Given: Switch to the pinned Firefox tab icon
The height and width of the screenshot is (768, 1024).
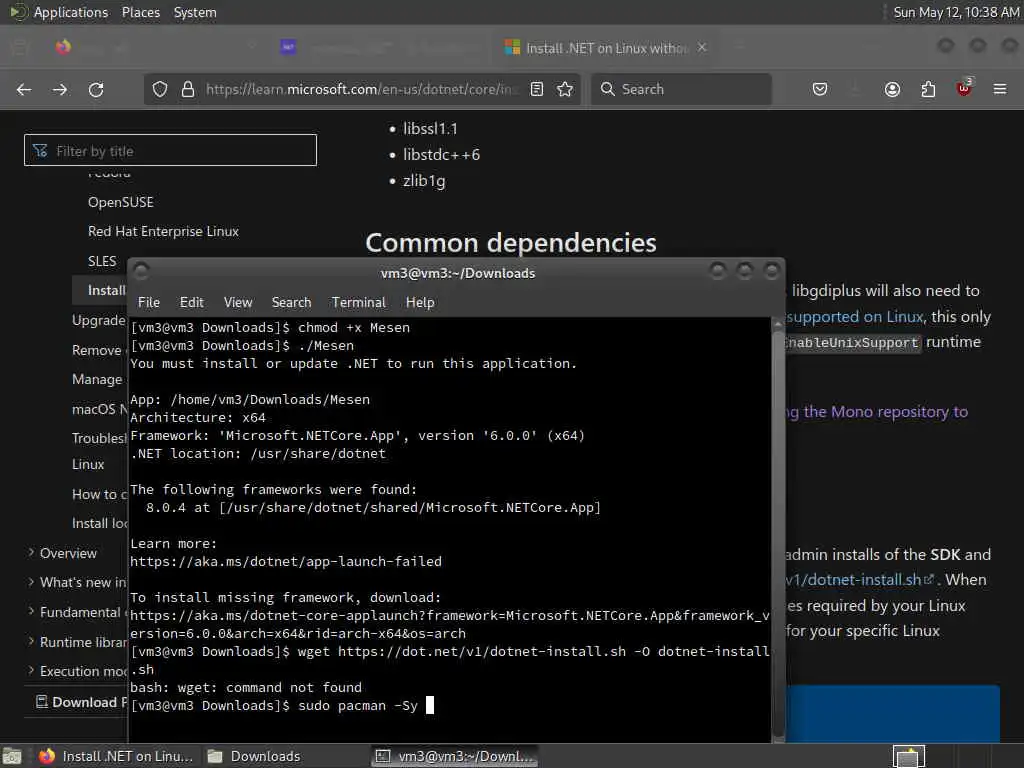Looking at the screenshot, I should click(63, 47).
